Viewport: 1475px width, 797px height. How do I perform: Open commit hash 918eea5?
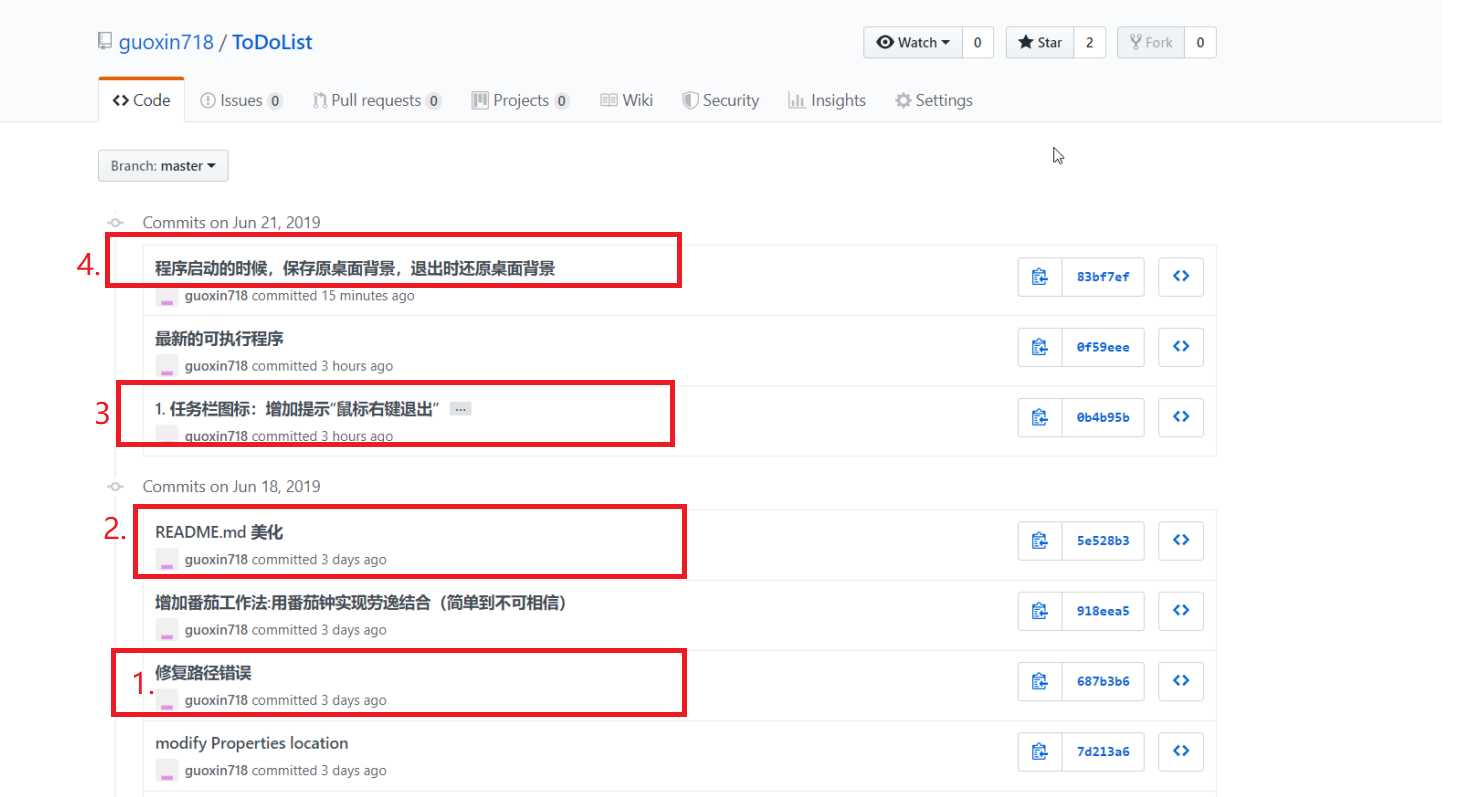[x=1103, y=610]
